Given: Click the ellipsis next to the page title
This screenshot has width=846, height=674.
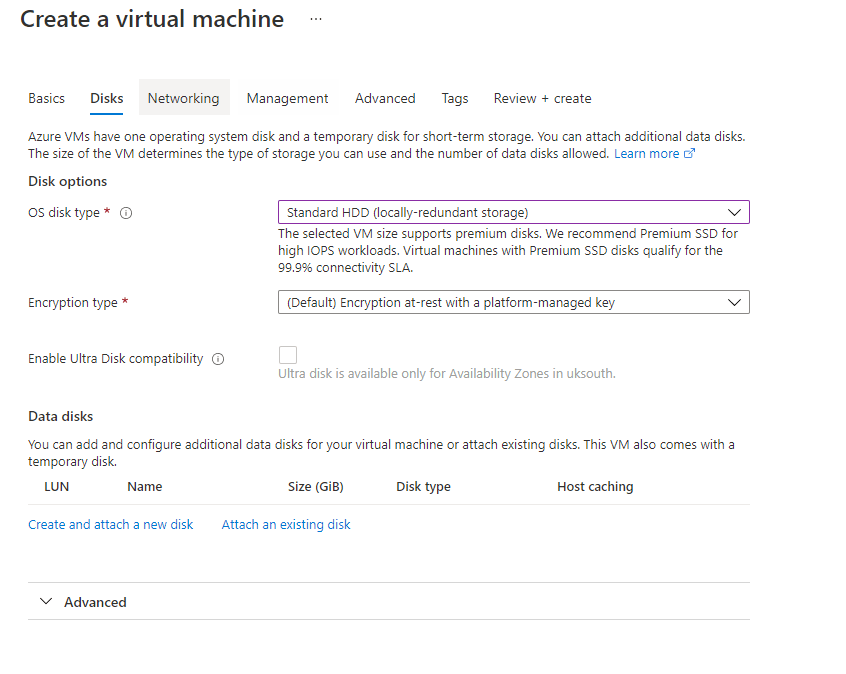Looking at the screenshot, I should tap(316, 19).
